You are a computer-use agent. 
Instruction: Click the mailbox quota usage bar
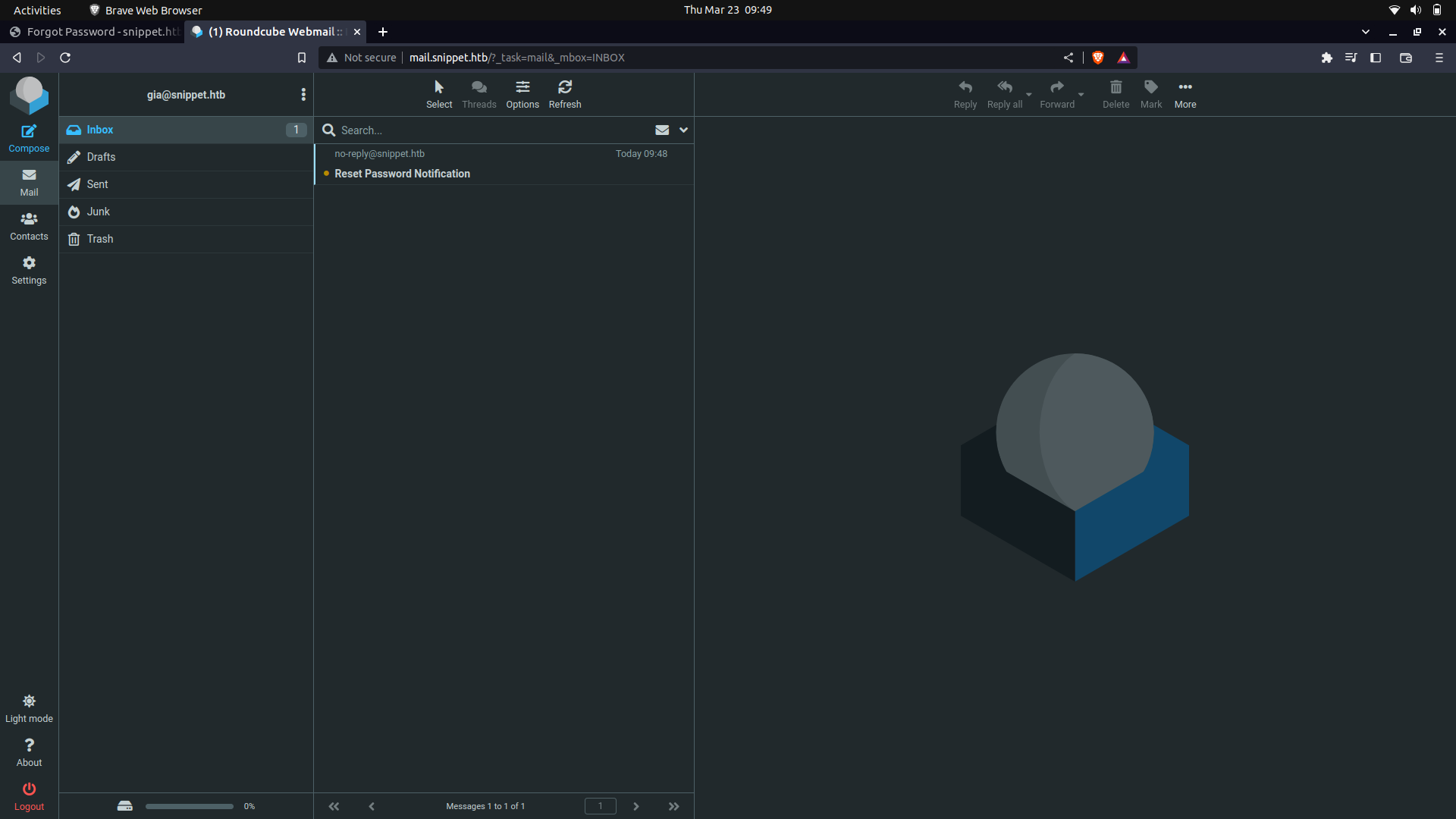189,806
